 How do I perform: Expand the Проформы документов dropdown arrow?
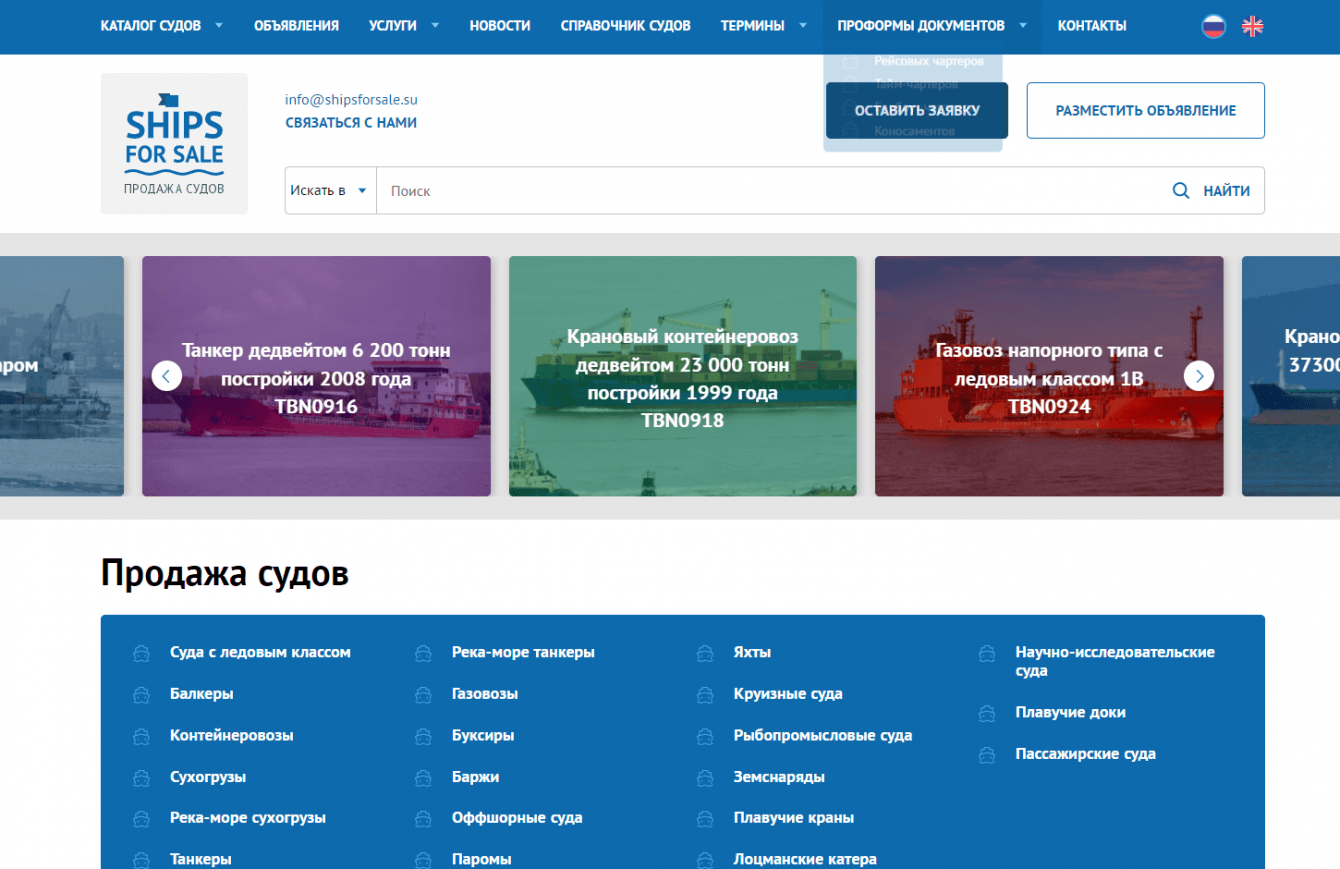pyautogui.click(x=1023, y=26)
